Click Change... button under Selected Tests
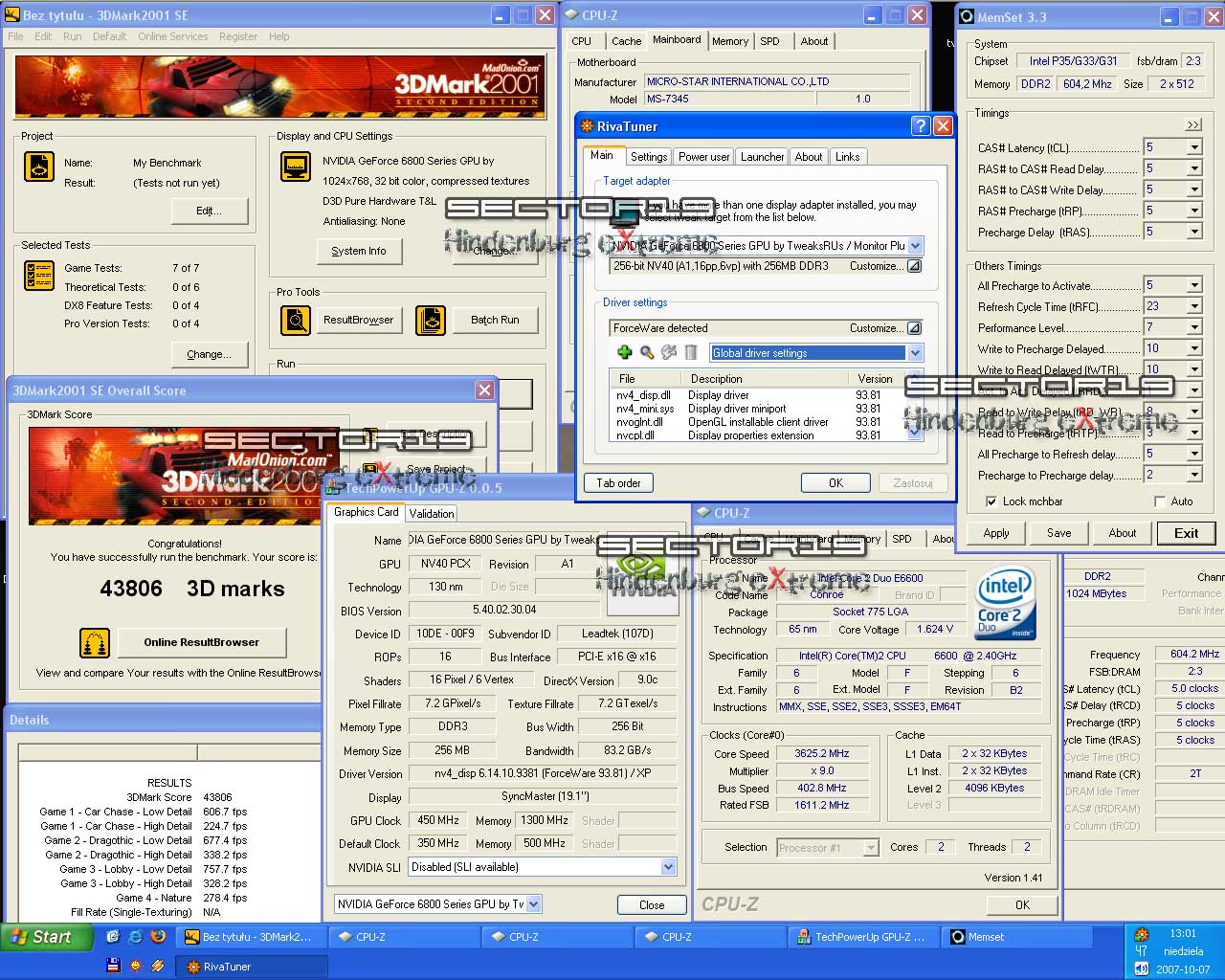This screenshot has height=980, width=1225. tap(209, 354)
